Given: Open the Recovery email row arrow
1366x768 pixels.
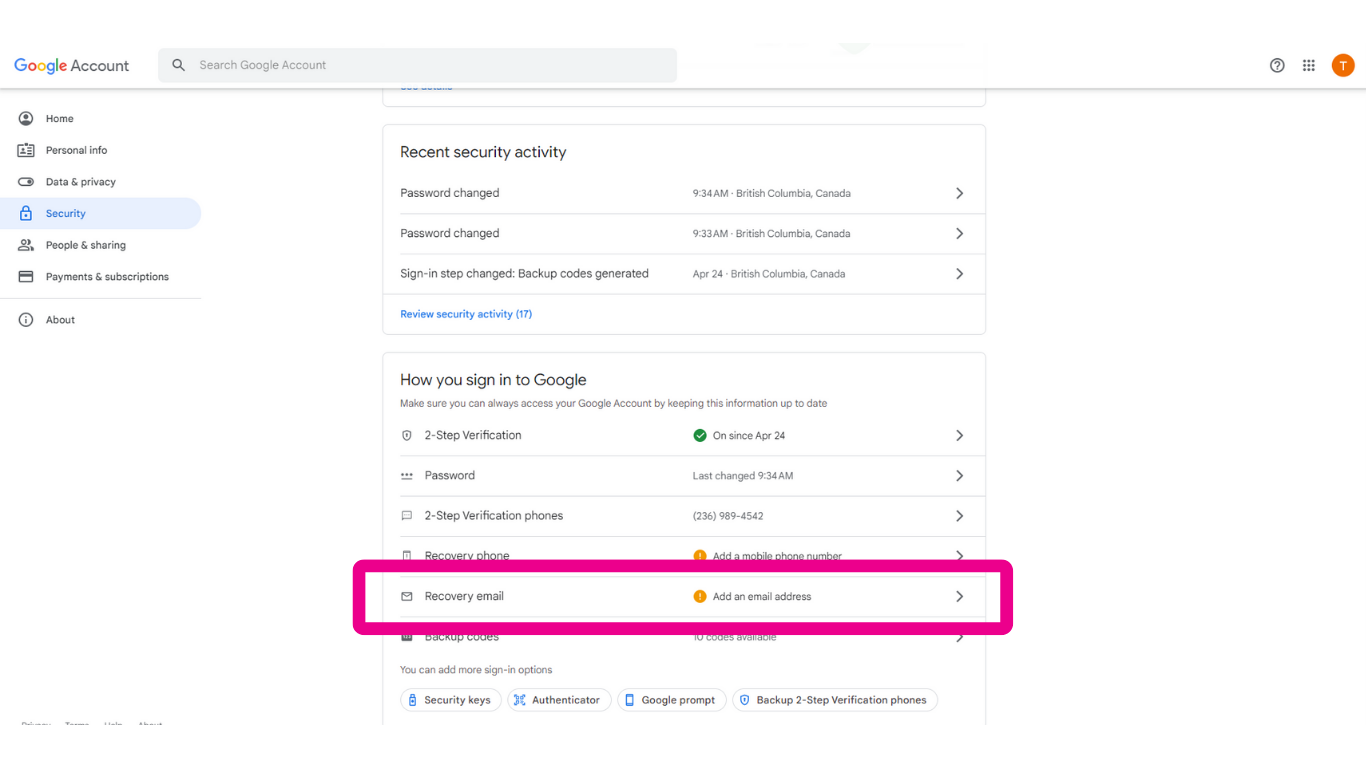Looking at the screenshot, I should point(959,596).
